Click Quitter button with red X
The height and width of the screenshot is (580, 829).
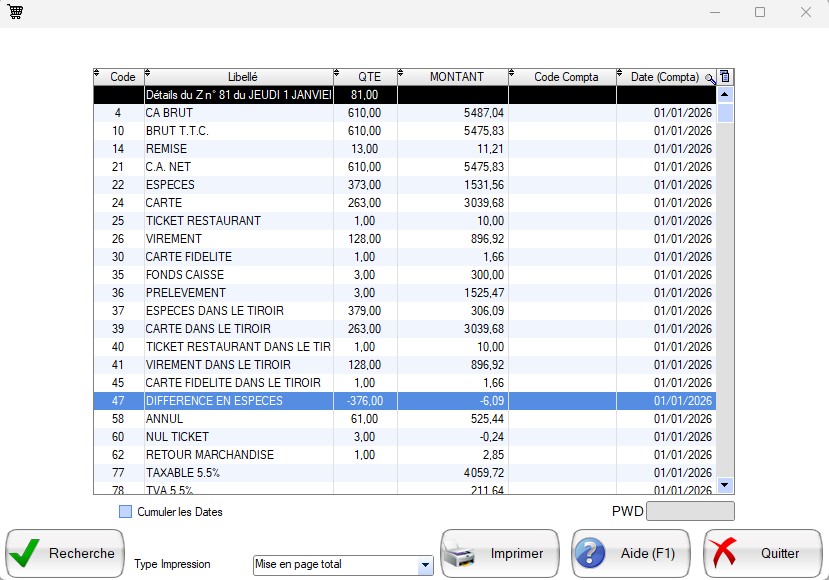763,553
